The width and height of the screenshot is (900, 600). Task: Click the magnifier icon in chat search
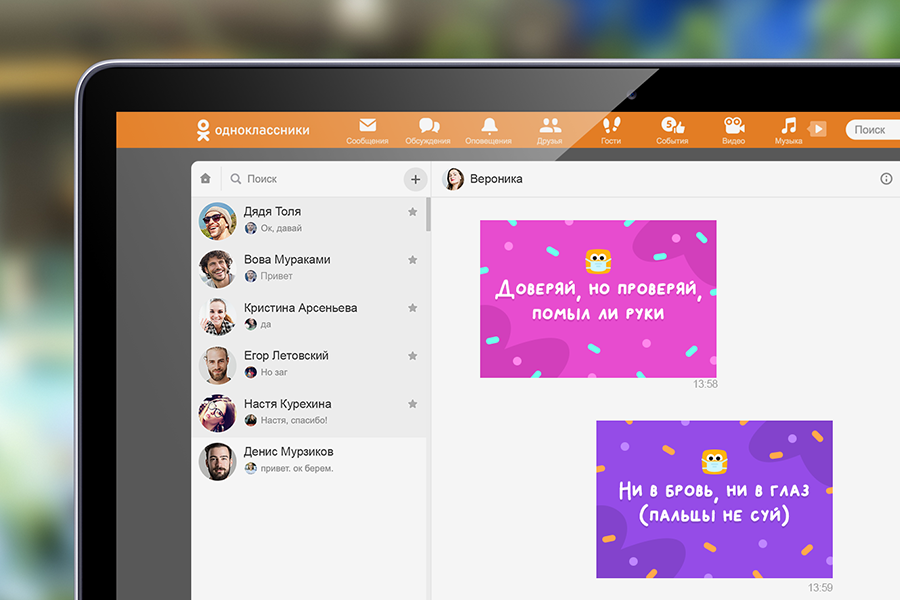coord(235,179)
